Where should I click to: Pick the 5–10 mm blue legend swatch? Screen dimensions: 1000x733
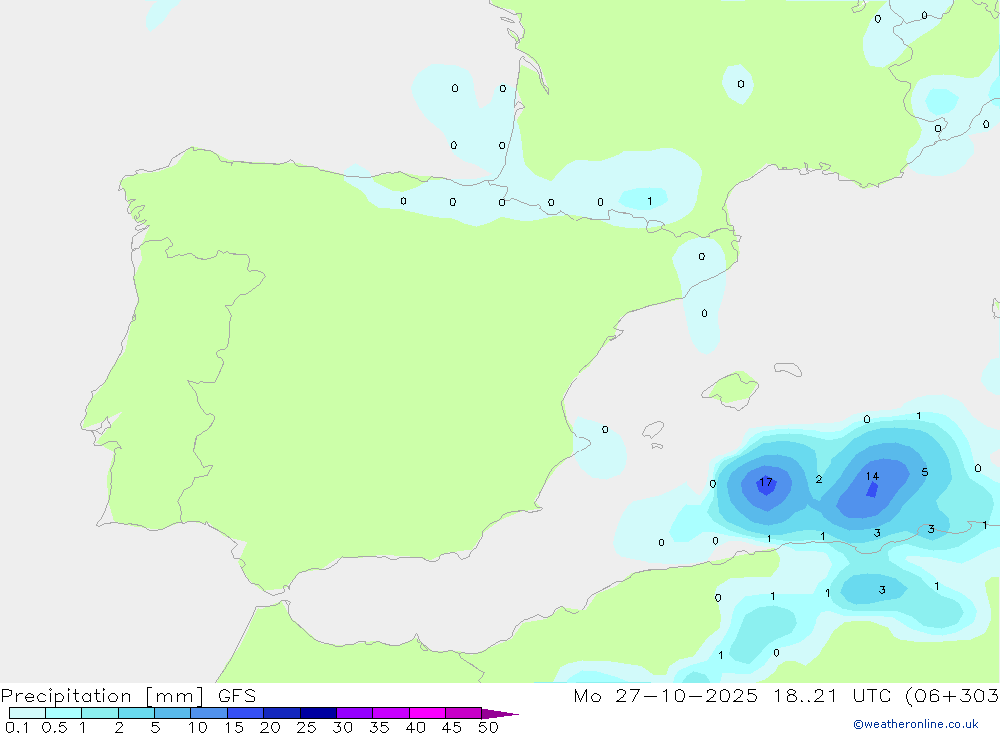[x=172, y=713]
